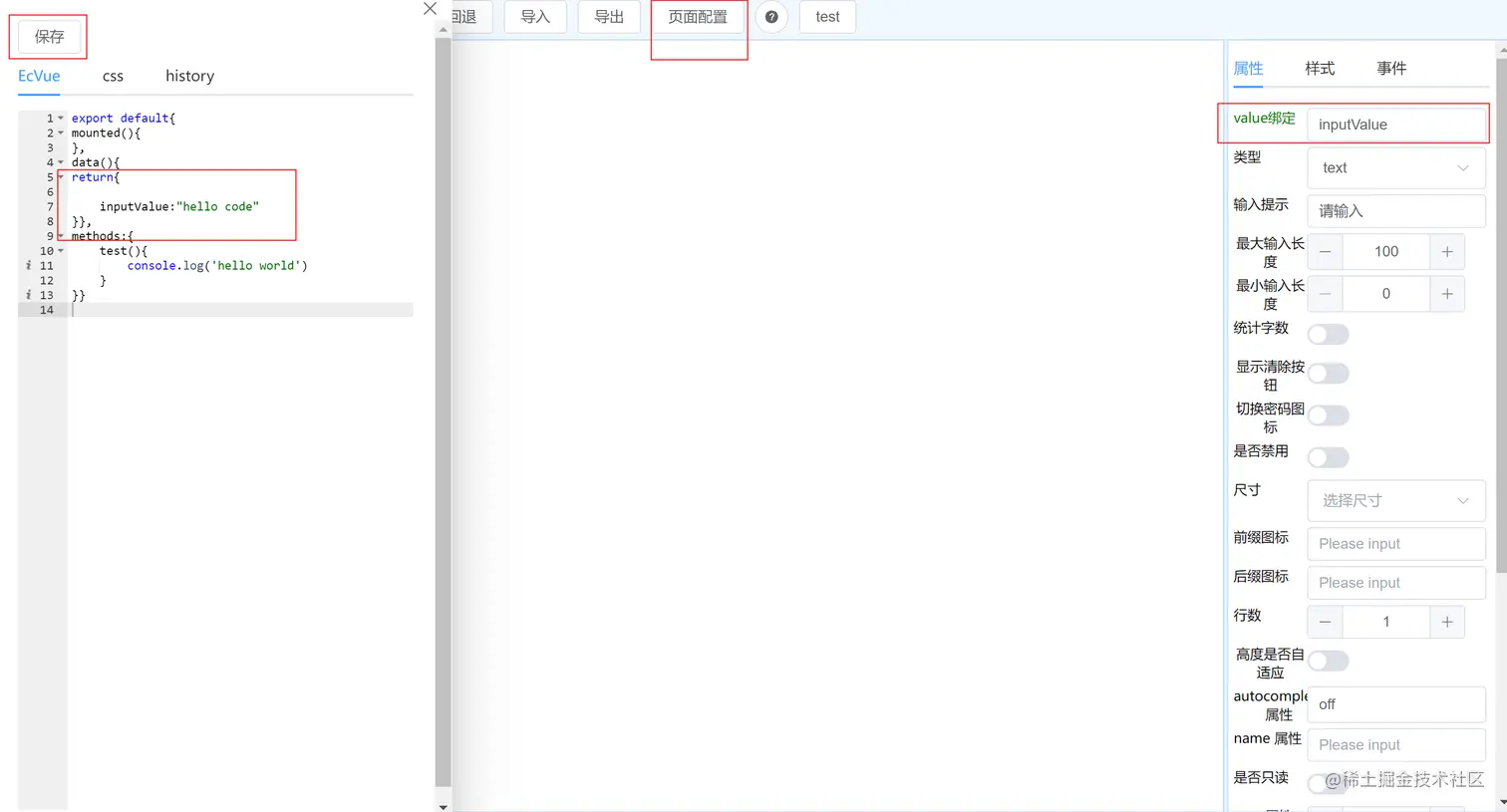Collapse code fold arrow on line 2
This screenshot has height=812, width=1507.
tap(61, 134)
